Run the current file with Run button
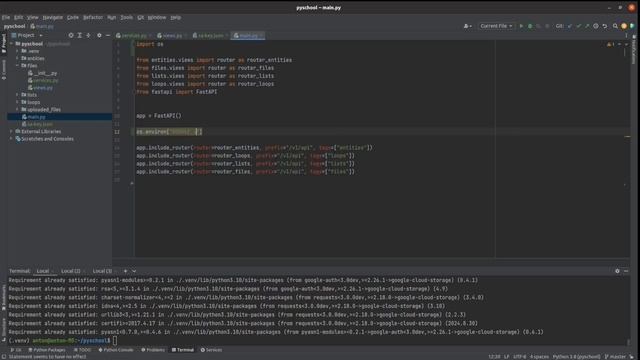 [x=521, y=26]
